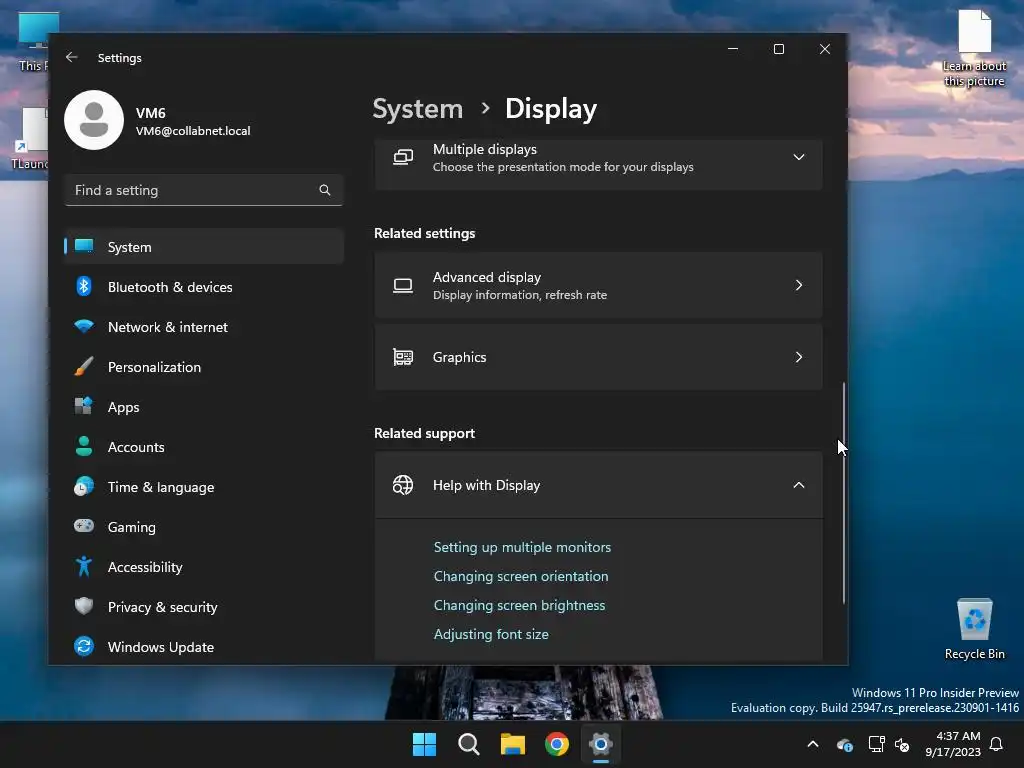Viewport: 1024px width, 768px height.
Task: Click the muted volume tray icon
Action: (903, 744)
